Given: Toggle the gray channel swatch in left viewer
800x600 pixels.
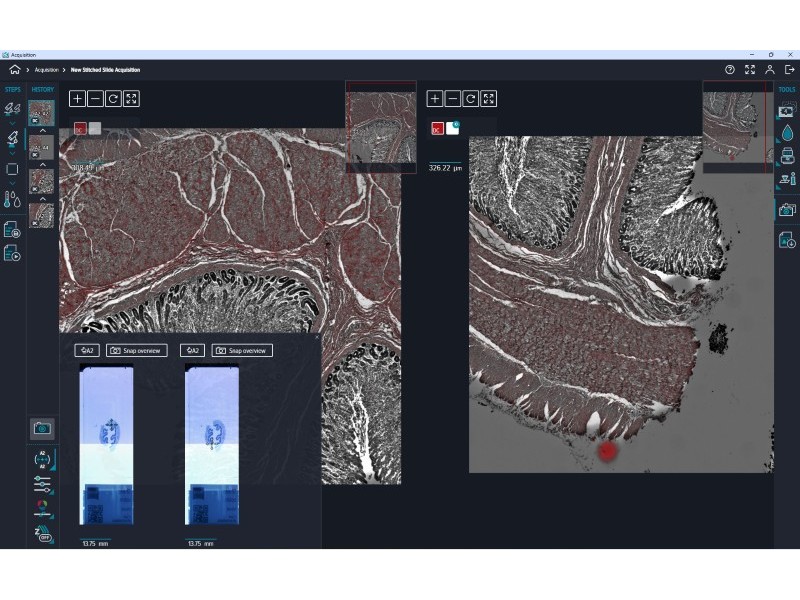Looking at the screenshot, I should point(95,129).
